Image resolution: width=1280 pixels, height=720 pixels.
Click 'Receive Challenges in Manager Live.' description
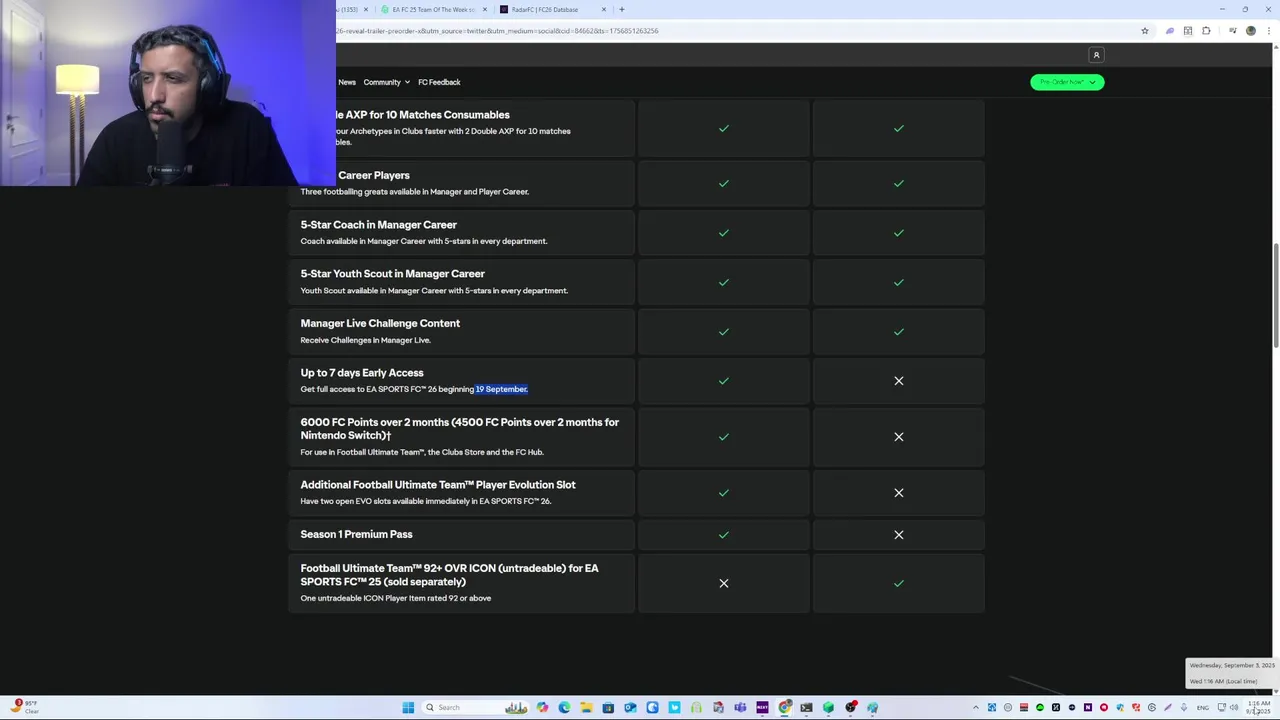pos(365,340)
